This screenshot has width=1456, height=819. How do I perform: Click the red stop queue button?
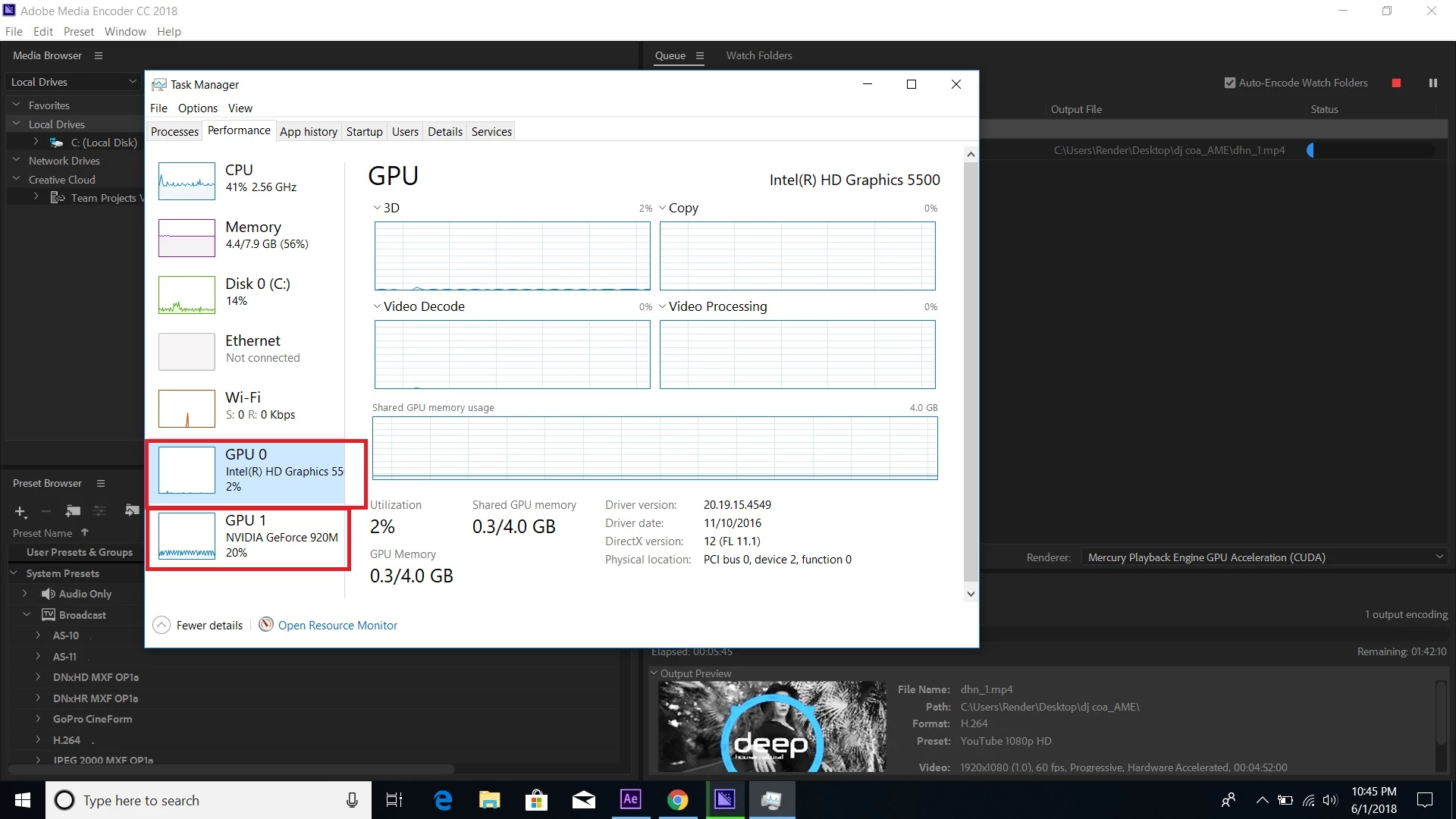[x=1396, y=83]
